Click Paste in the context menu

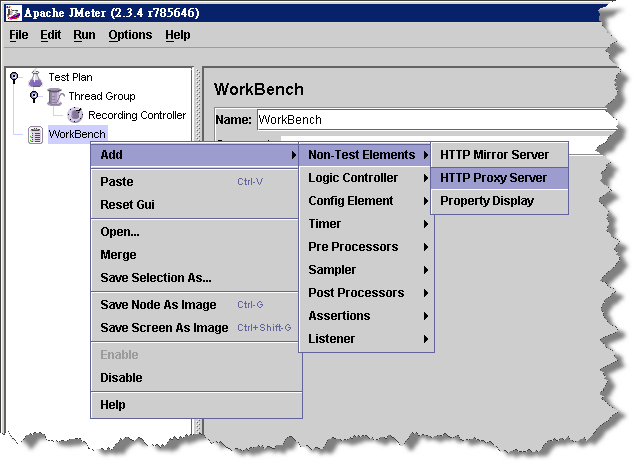(117, 182)
